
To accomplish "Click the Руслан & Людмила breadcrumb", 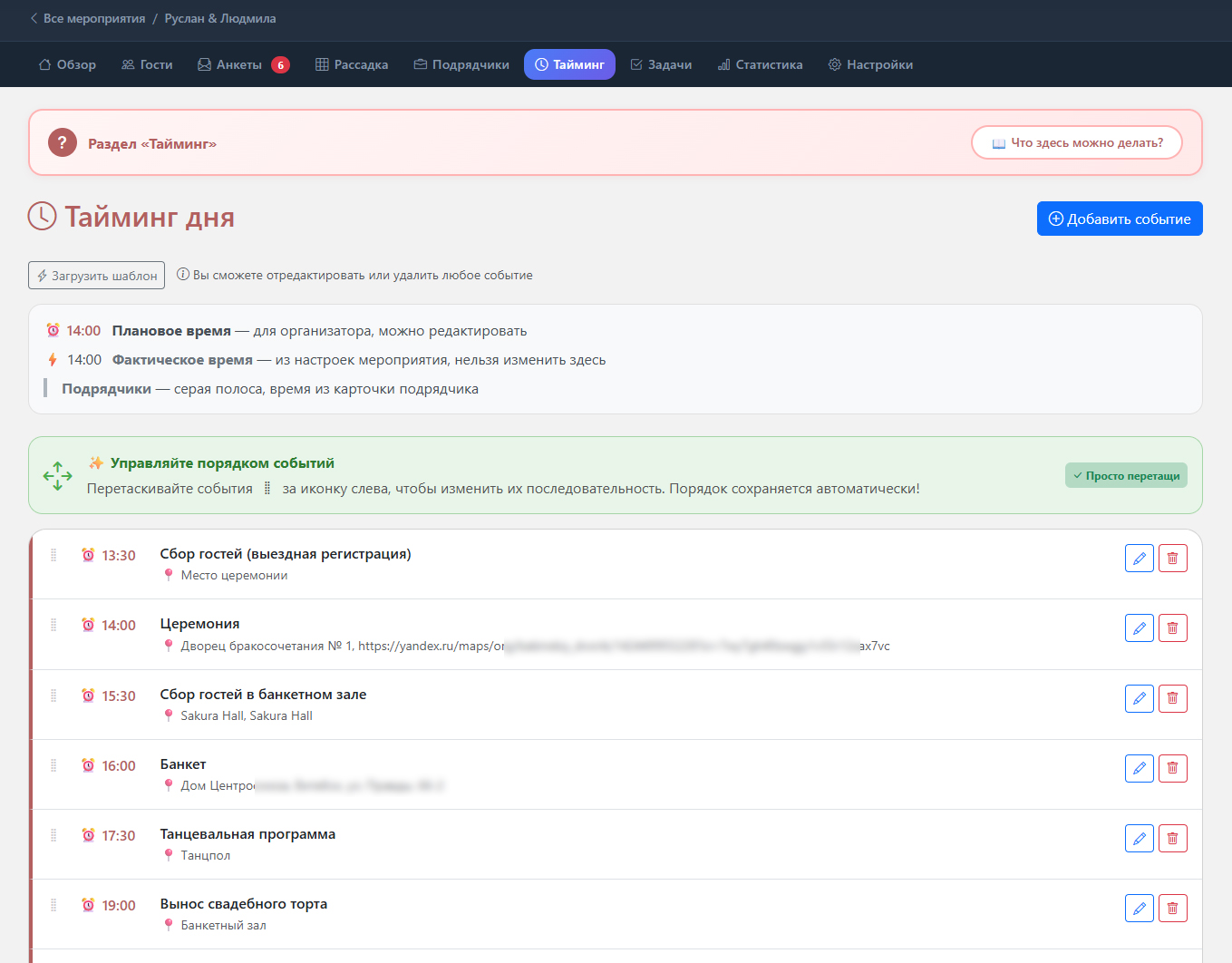I will pyautogui.click(x=220, y=18).
